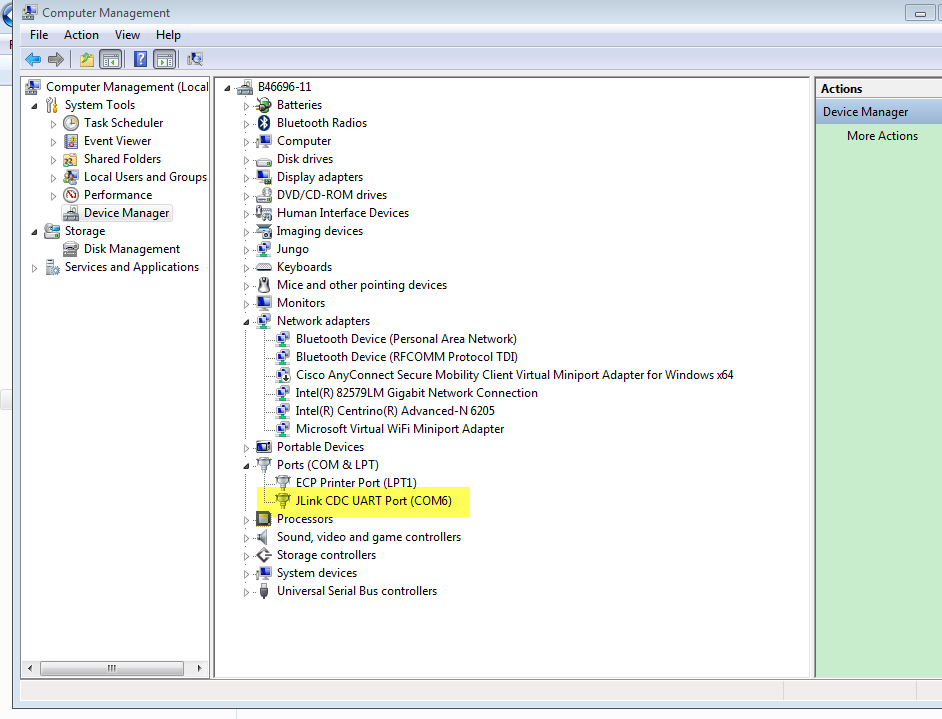Screen dimensions: 942x719
Task: Select Intel(R) Centrino(R) Advanced-N 6205
Action: (395, 411)
